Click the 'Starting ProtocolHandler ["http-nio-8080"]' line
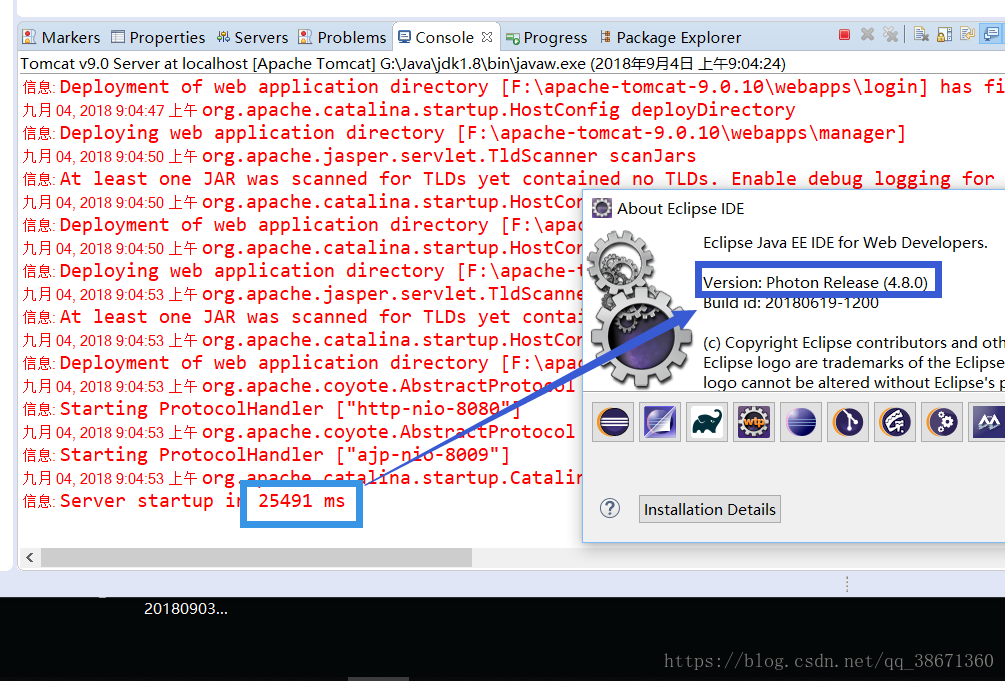This screenshot has width=1005, height=681. click(272, 409)
